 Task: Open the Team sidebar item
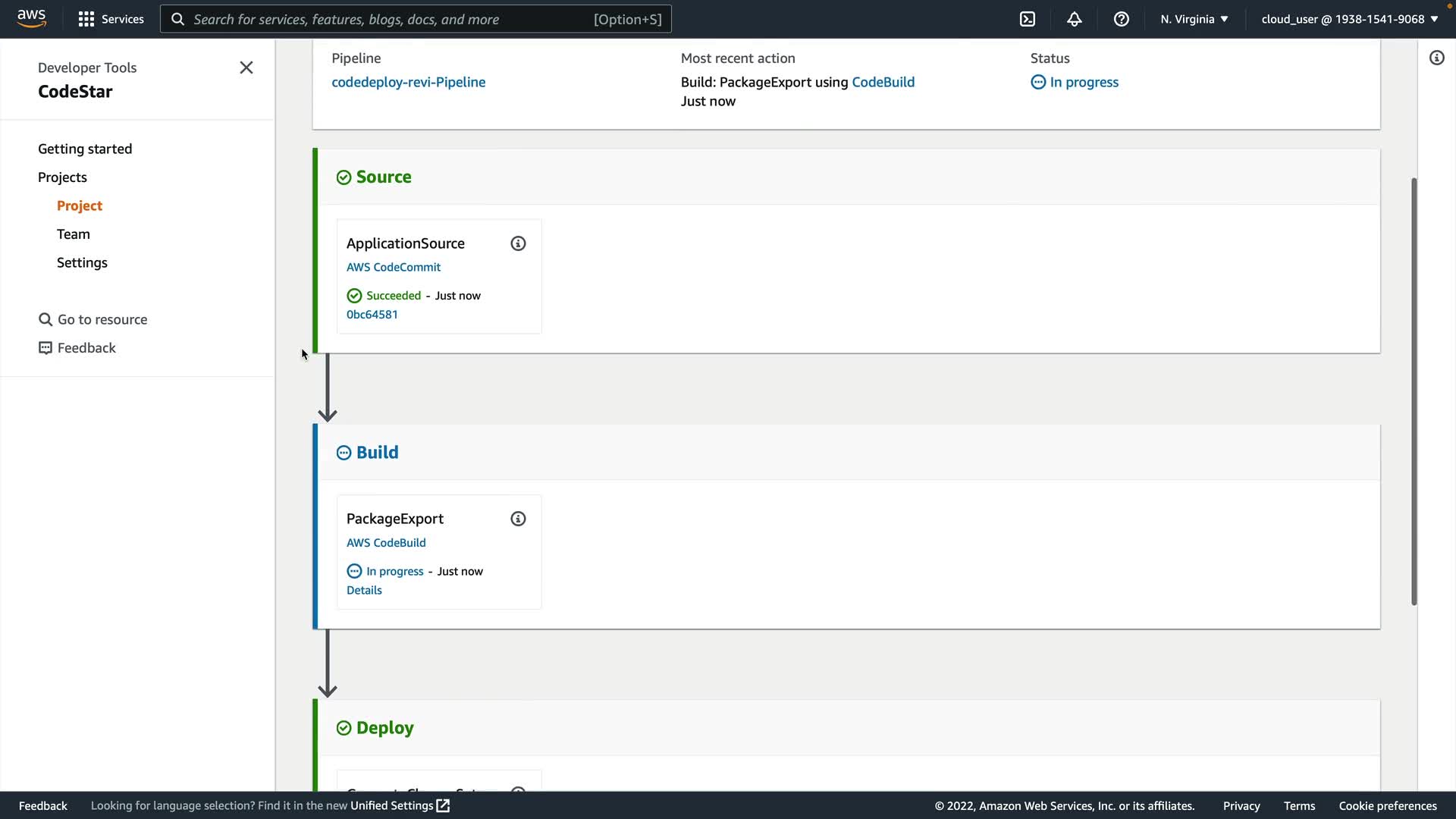click(74, 234)
